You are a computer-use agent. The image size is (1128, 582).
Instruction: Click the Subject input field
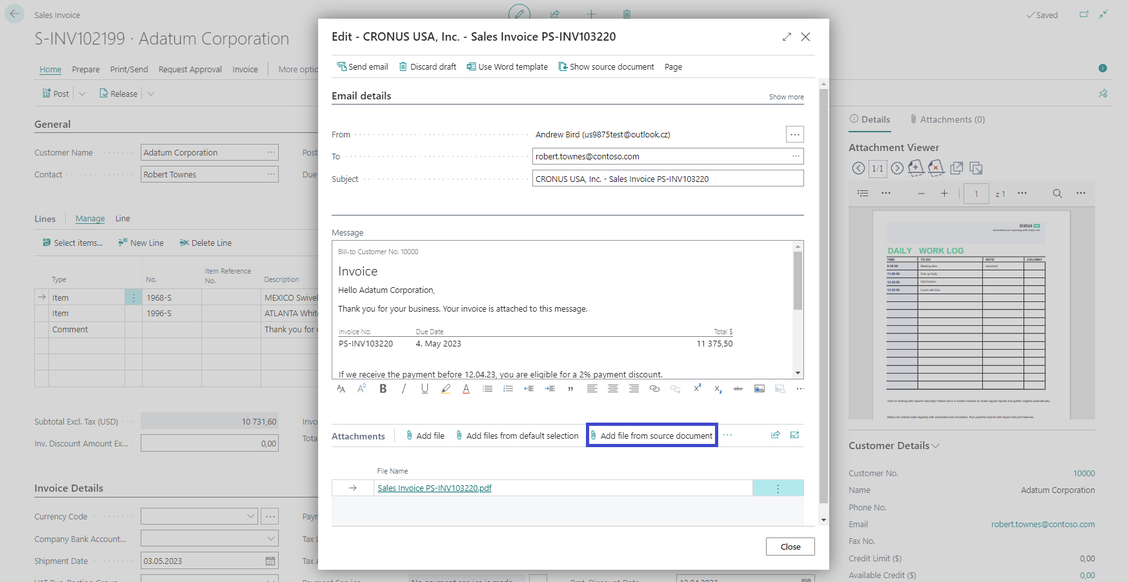pos(667,179)
